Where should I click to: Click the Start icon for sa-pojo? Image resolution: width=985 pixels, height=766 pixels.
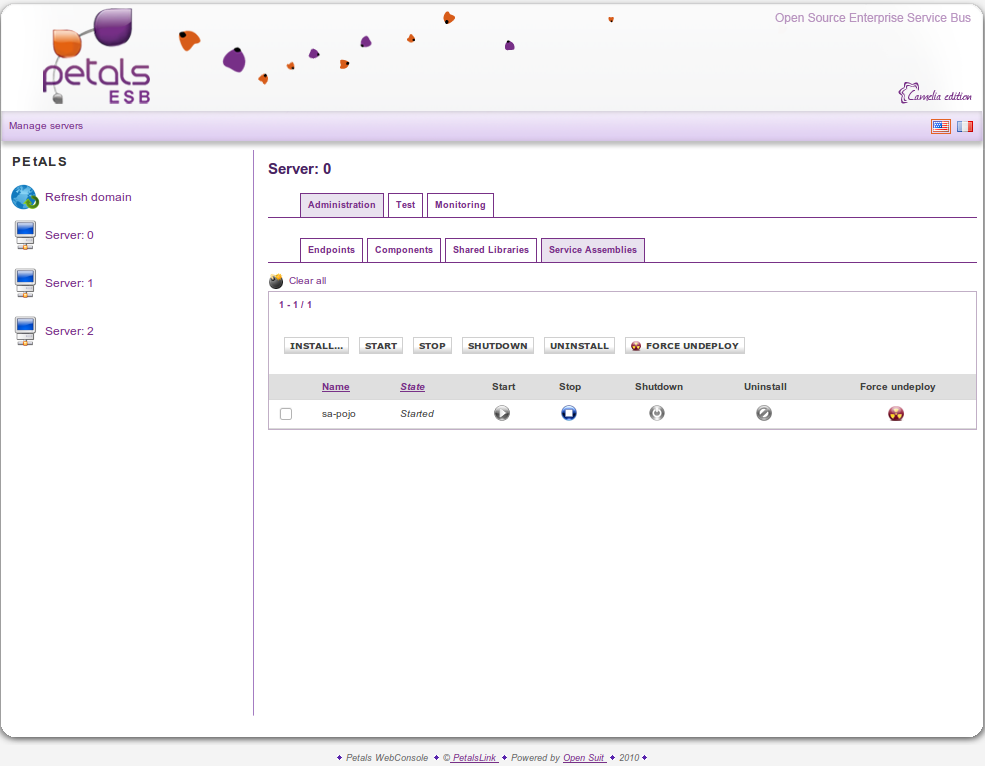coord(502,413)
